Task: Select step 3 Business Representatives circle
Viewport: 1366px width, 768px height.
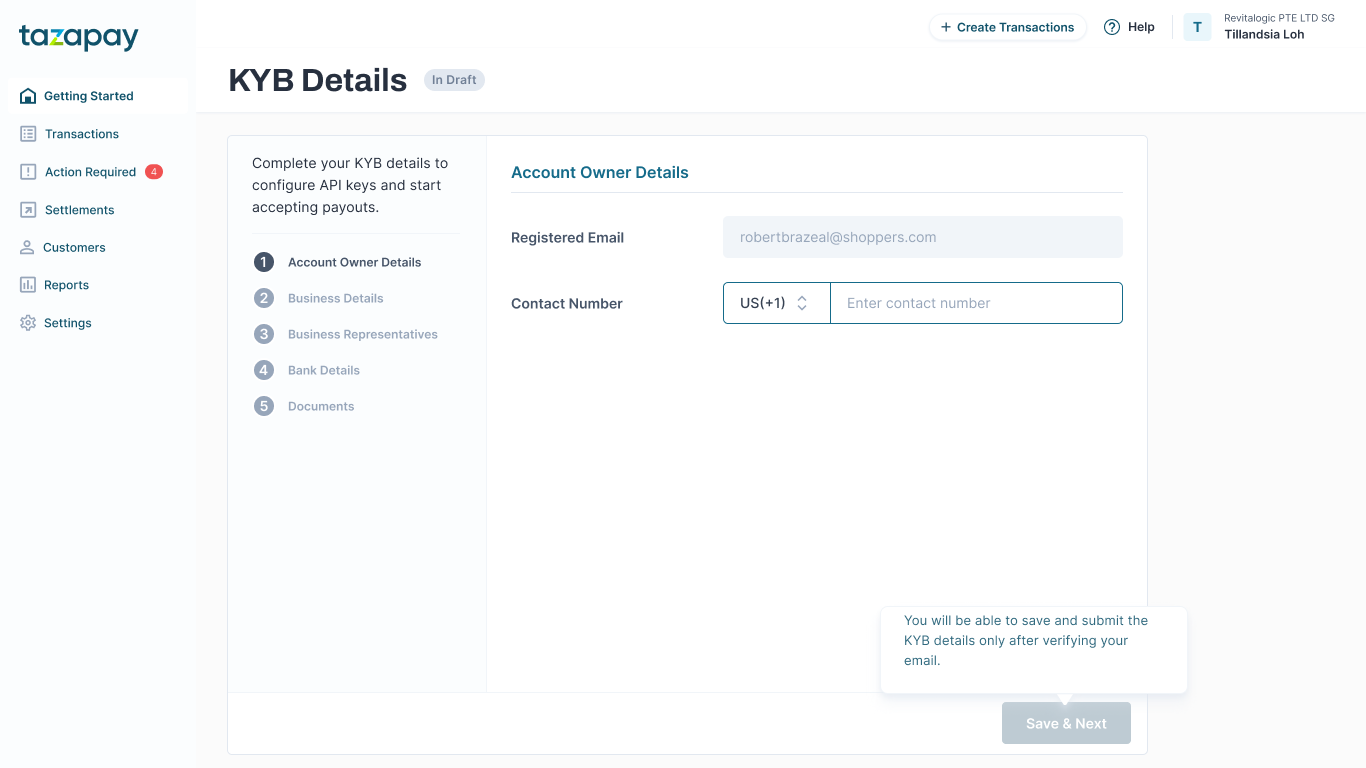Action: click(x=263, y=334)
